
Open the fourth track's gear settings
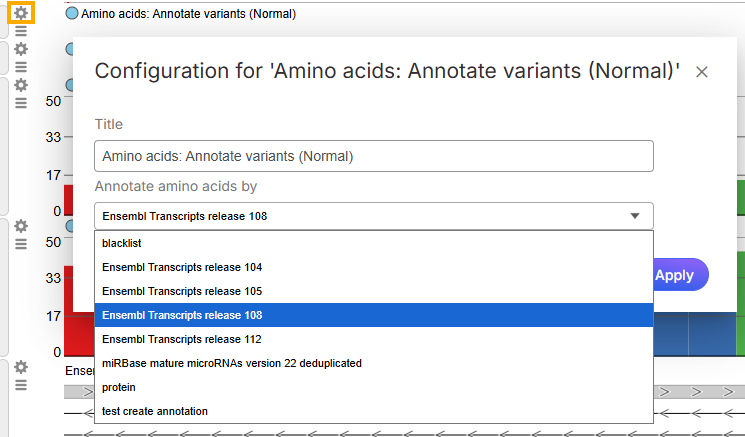pyautogui.click(x=20, y=226)
